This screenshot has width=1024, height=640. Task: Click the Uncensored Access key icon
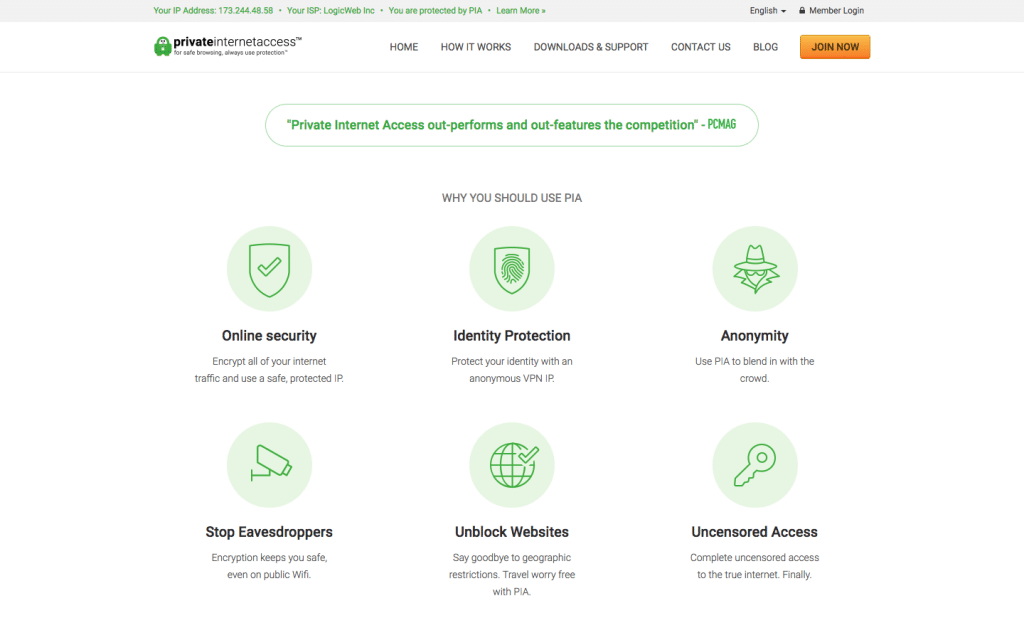coord(755,465)
